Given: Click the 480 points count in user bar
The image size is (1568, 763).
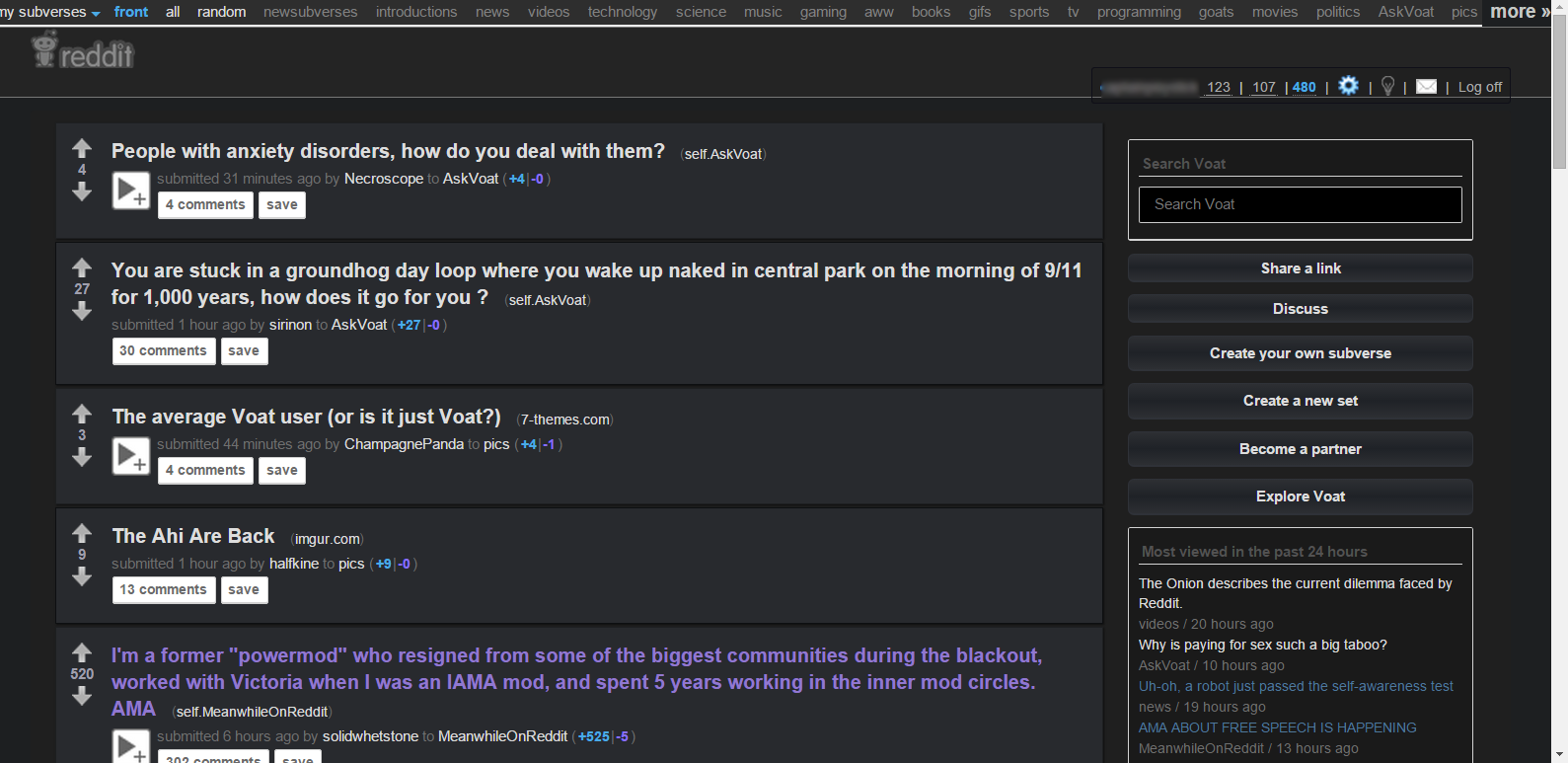Looking at the screenshot, I should pos(1305,87).
